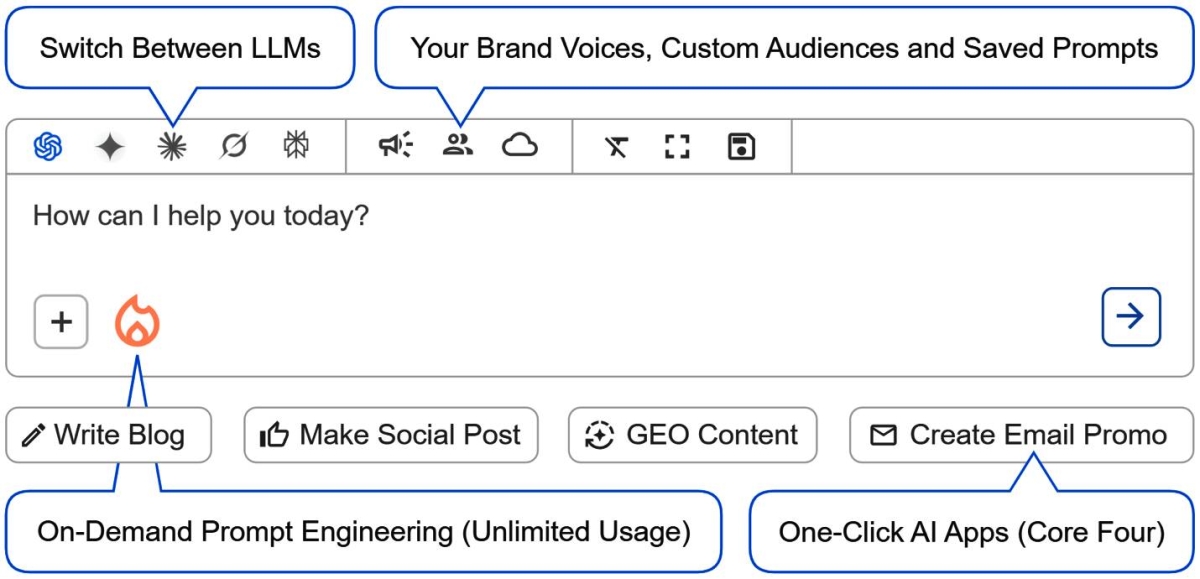Open Brand Voices megaphone icon

[396, 146]
